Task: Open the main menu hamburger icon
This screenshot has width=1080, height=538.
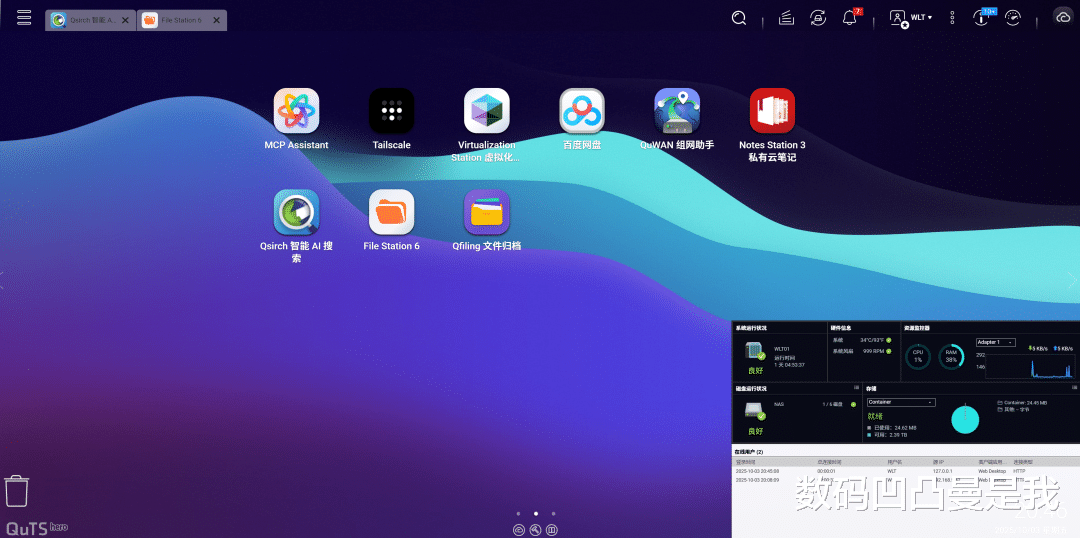Action: tap(24, 18)
